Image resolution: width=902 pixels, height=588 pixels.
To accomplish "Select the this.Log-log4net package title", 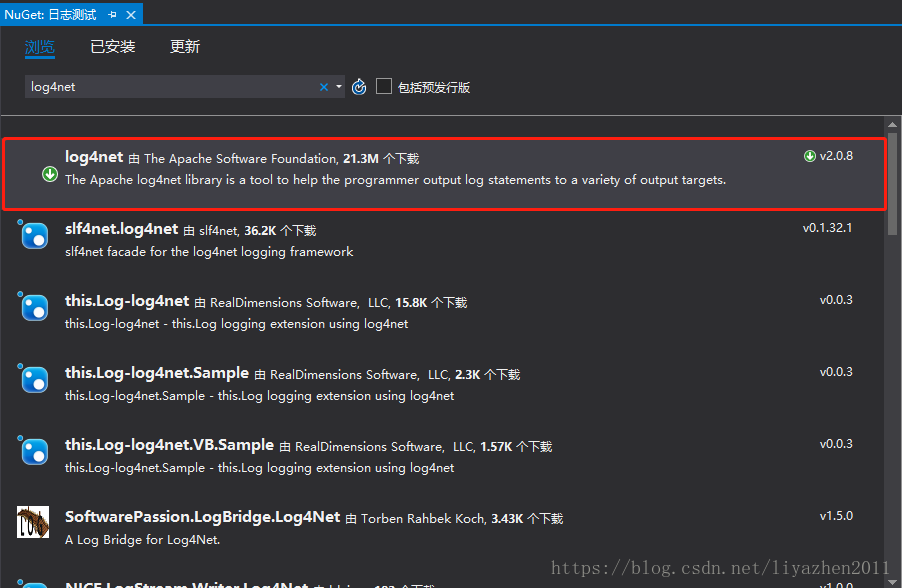I will [127, 301].
